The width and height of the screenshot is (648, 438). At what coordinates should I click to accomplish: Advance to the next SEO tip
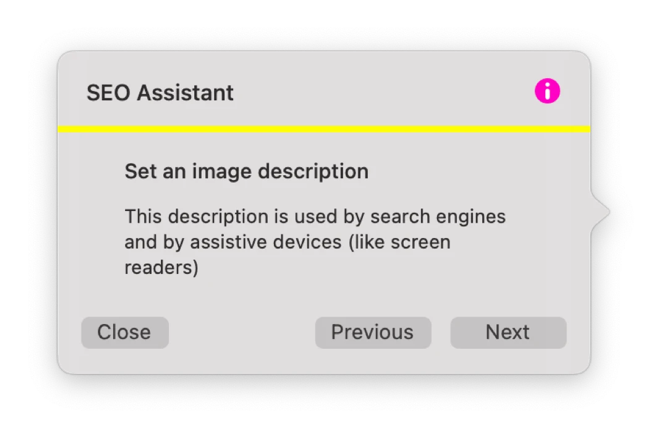508,333
